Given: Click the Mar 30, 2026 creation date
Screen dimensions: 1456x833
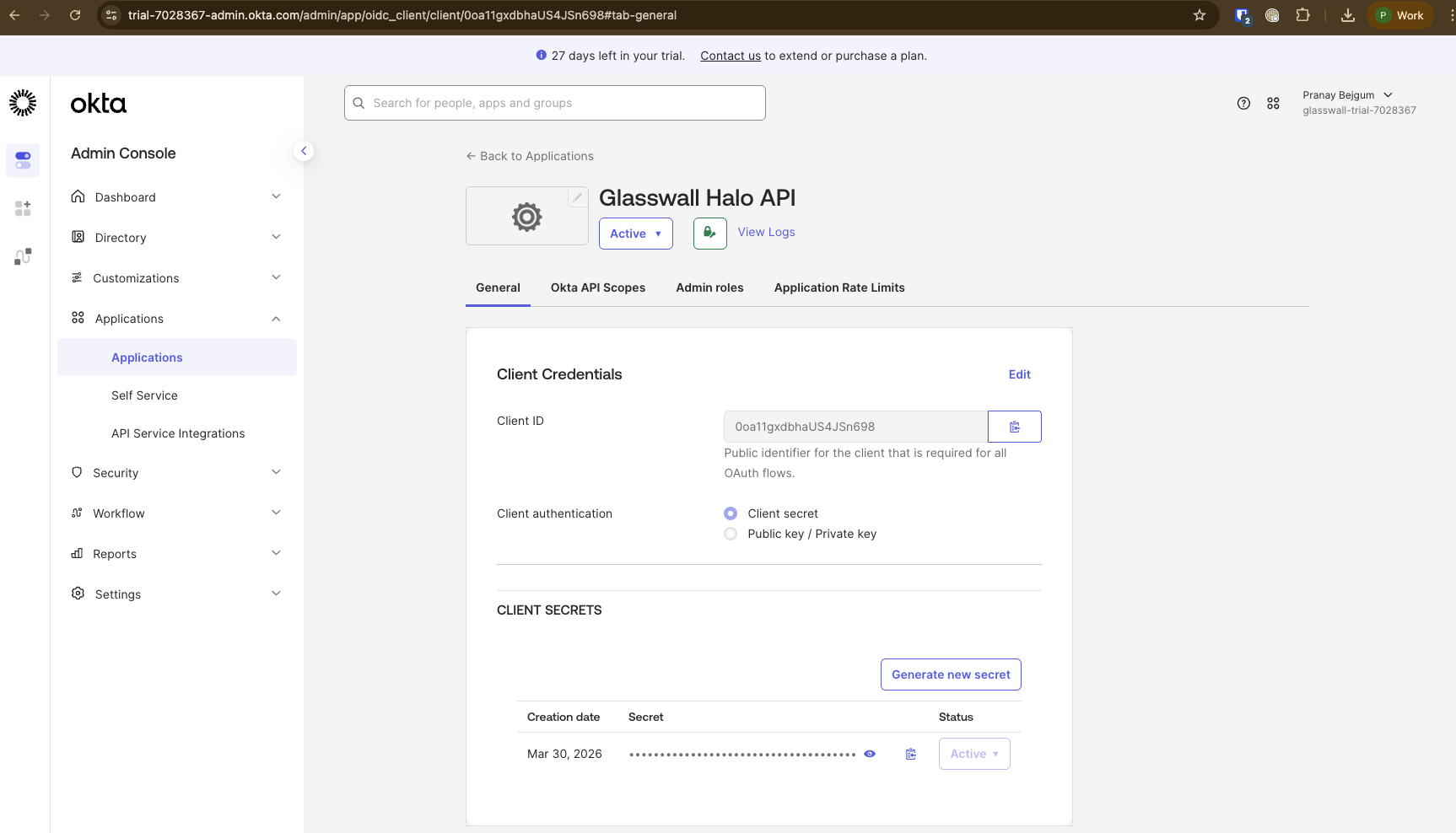Looking at the screenshot, I should coord(564,754).
